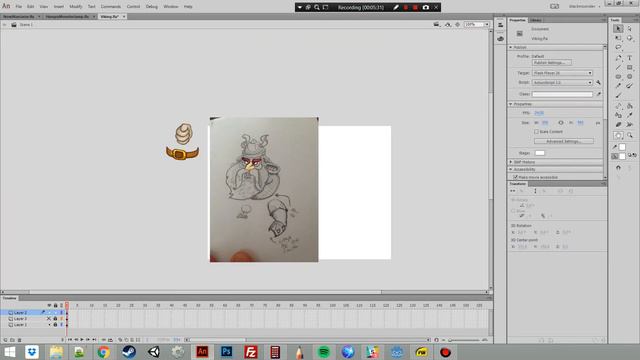The image size is (640, 360).
Task: Select the Selection arrow tool
Action: coord(618,29)
